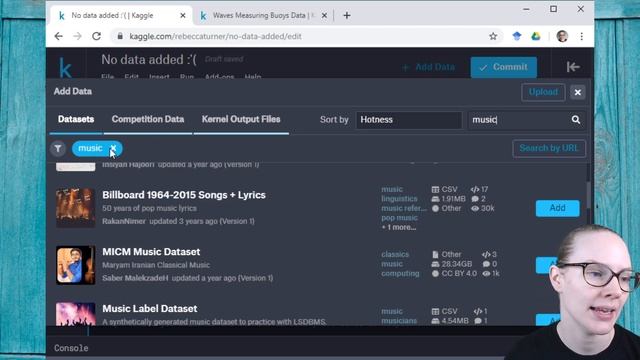The height and width of the screenshot is (360, 640).
Task: Open author RakanNimer's profile
Action: click(x=124, y=221)
